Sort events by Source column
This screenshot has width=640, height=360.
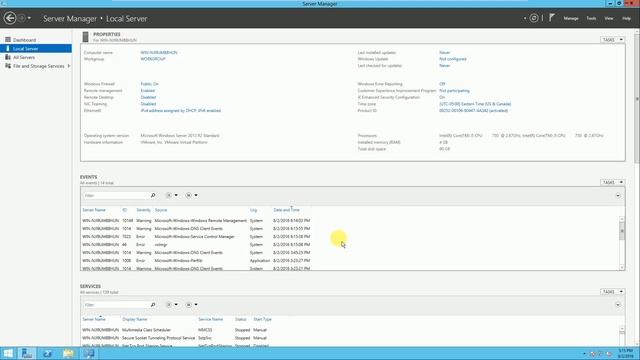pyautogui.click(x=161, y=210)
